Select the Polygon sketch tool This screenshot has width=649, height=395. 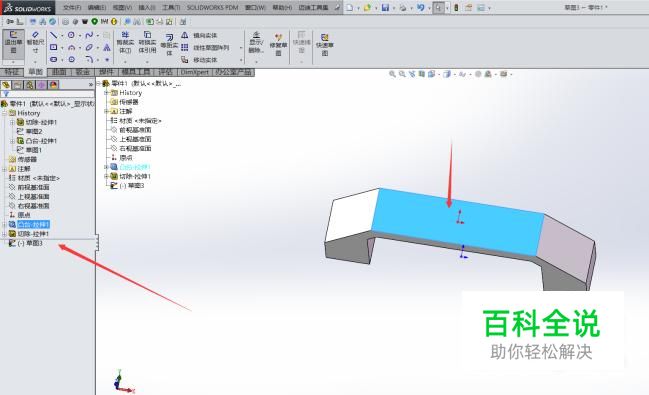tap(71, 60)
